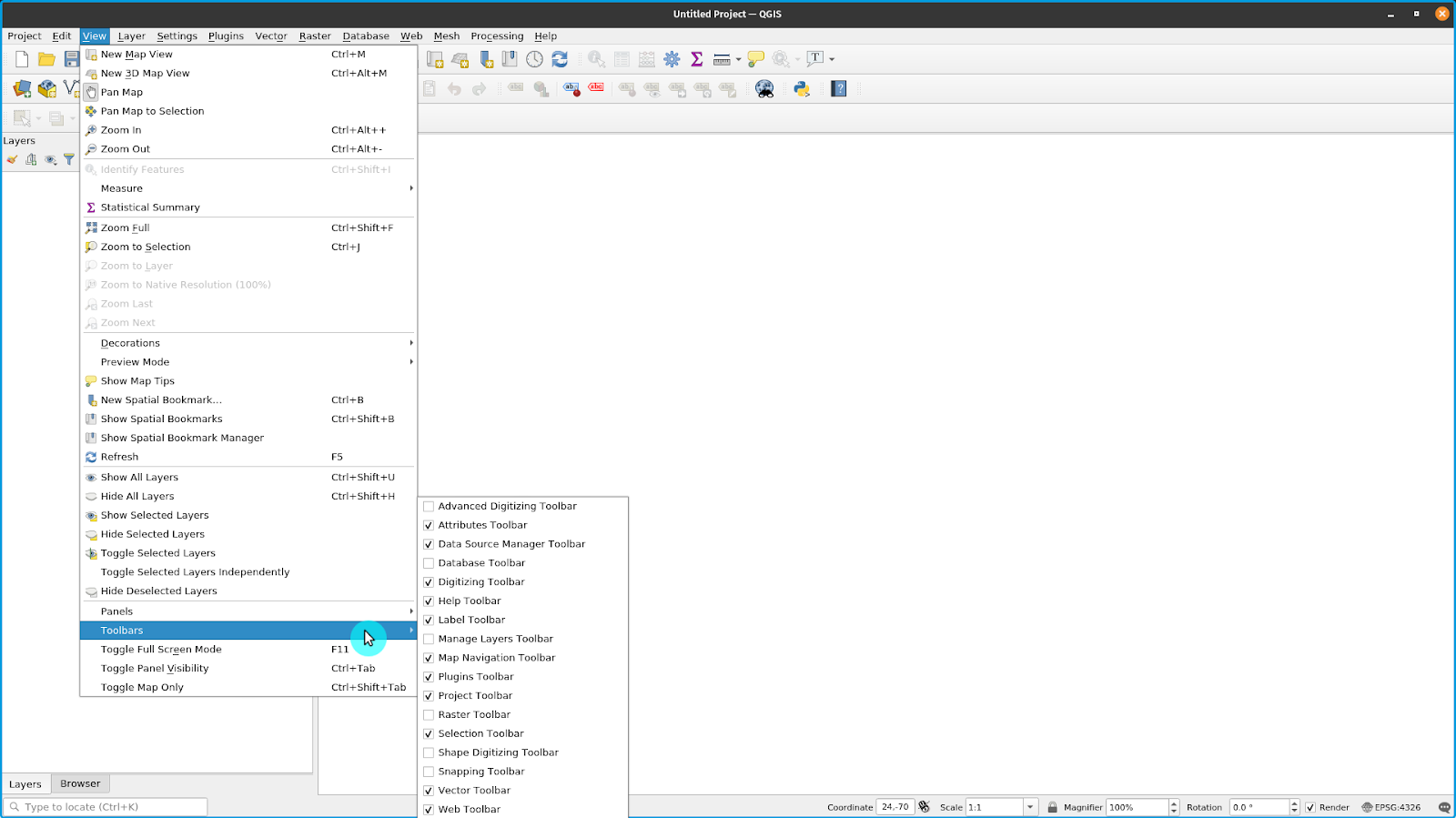
Task: Enable the Advanced Digitizing Toolbar checkbox
Action: pyautogui.click(x=429, y=506)
